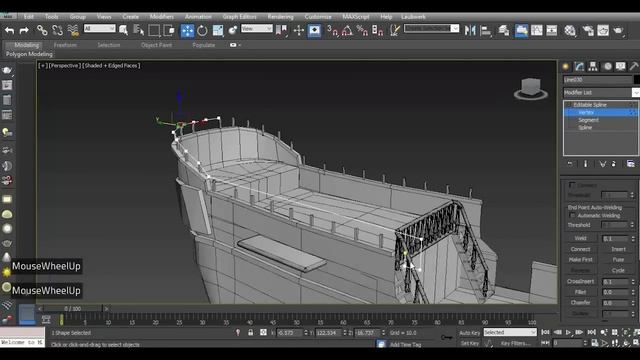This screenshot has height=360, width=640.
Task: Expand the viewport plus-sign menu
Action: (42, 65)
